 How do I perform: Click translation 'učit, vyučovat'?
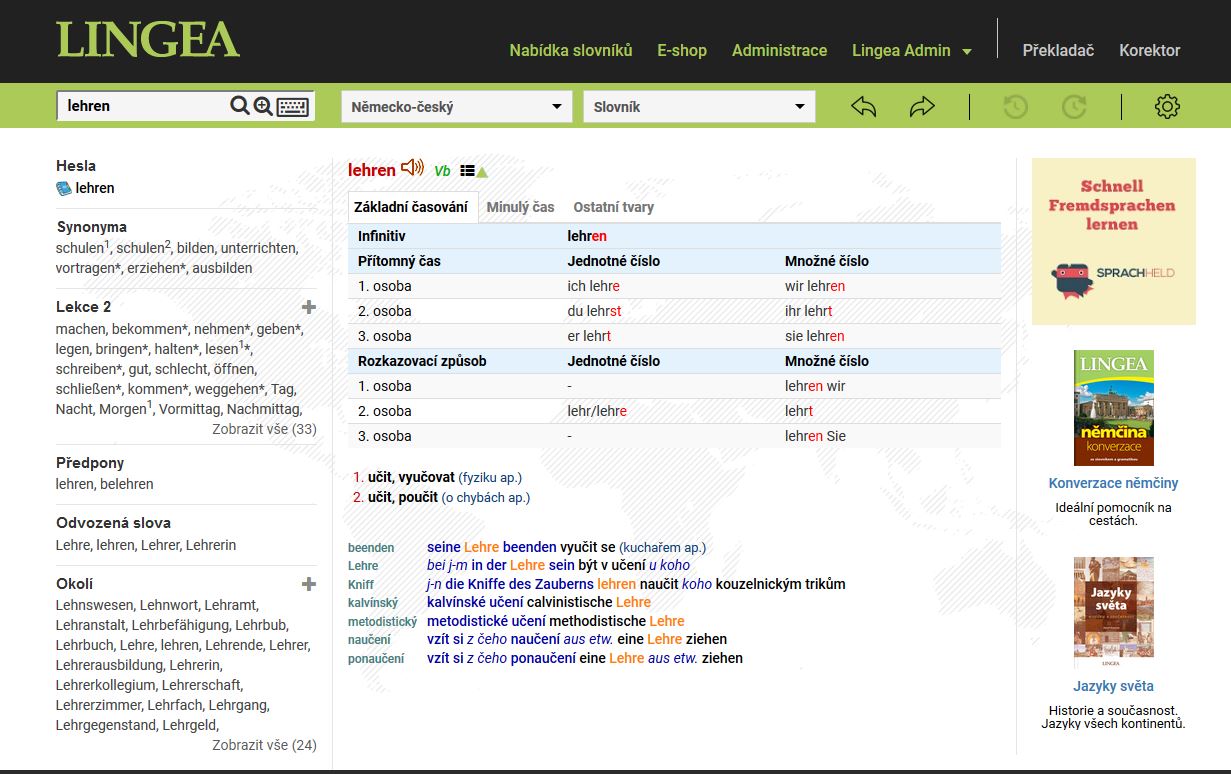tap(411, 478)
